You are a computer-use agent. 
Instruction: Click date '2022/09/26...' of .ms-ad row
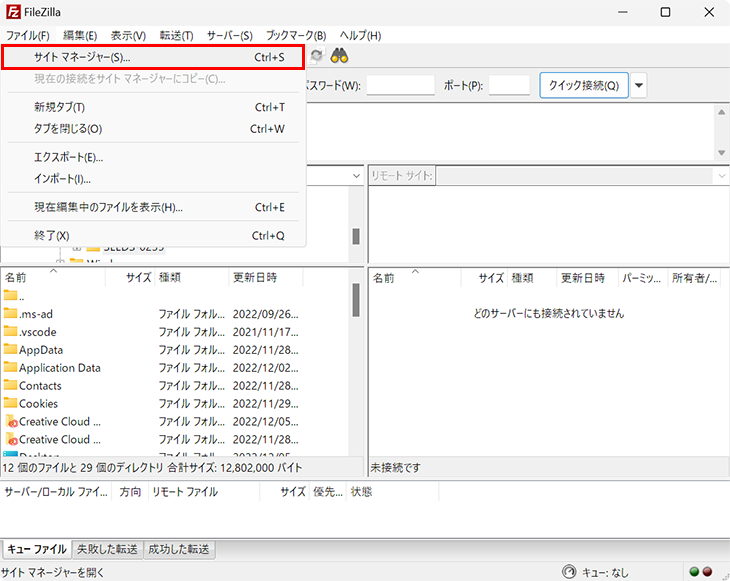tap(265, 314)
